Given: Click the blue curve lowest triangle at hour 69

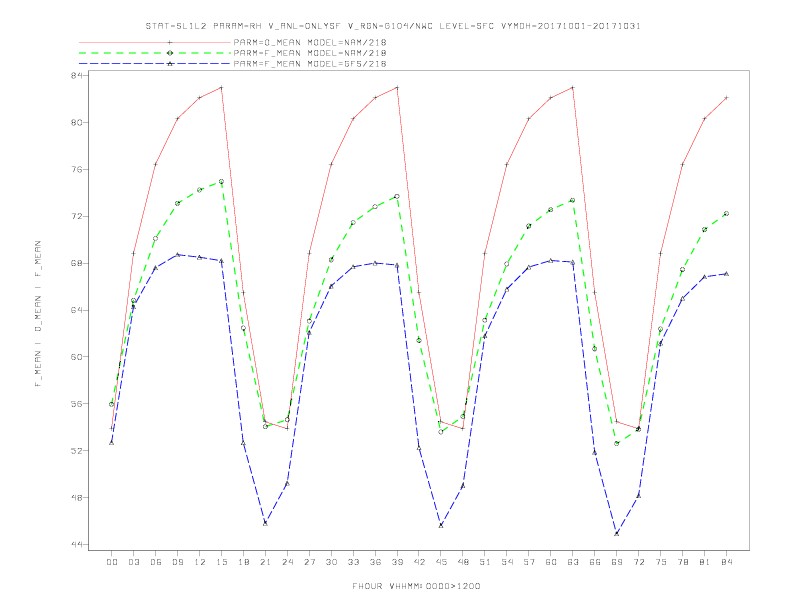Looking at the screenshot, I should click(617, 533).
